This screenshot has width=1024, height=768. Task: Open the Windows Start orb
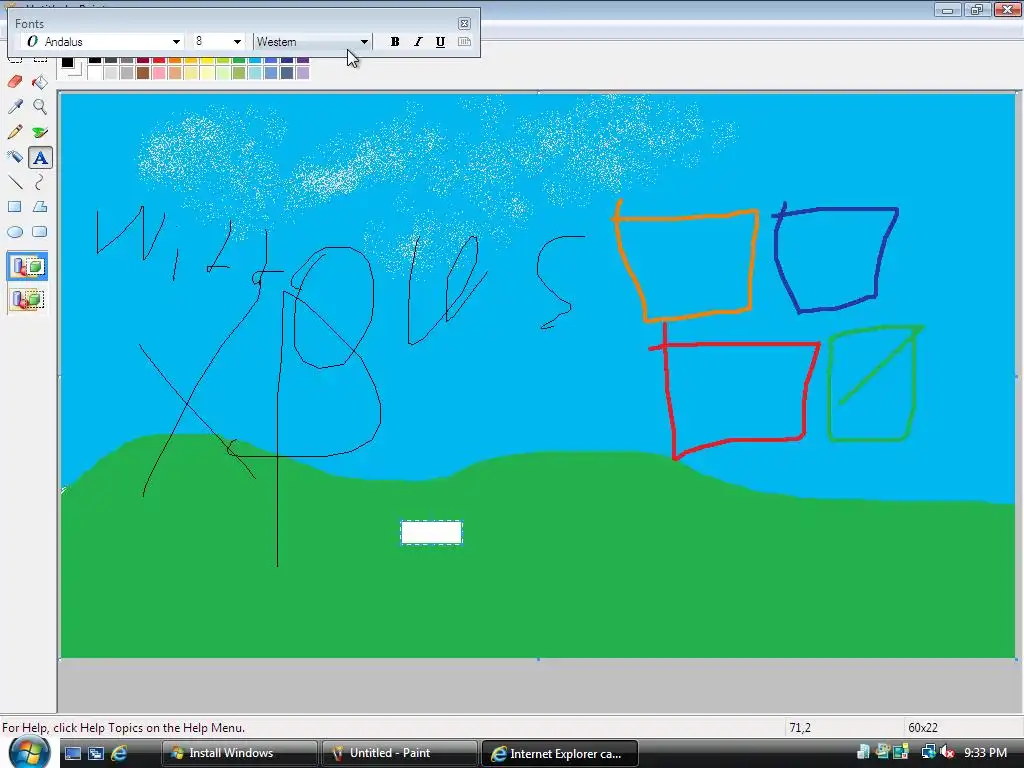click(x=29, y=752)
